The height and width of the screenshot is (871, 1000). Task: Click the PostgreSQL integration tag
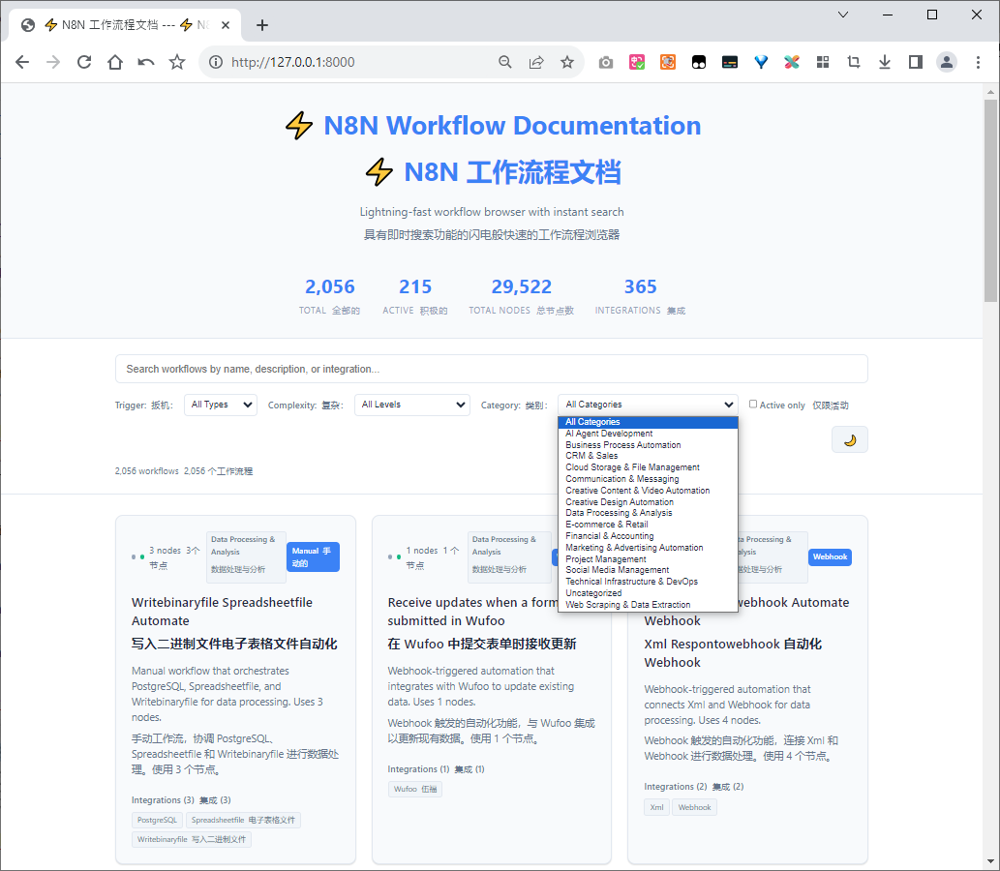[x=157, y=820]
